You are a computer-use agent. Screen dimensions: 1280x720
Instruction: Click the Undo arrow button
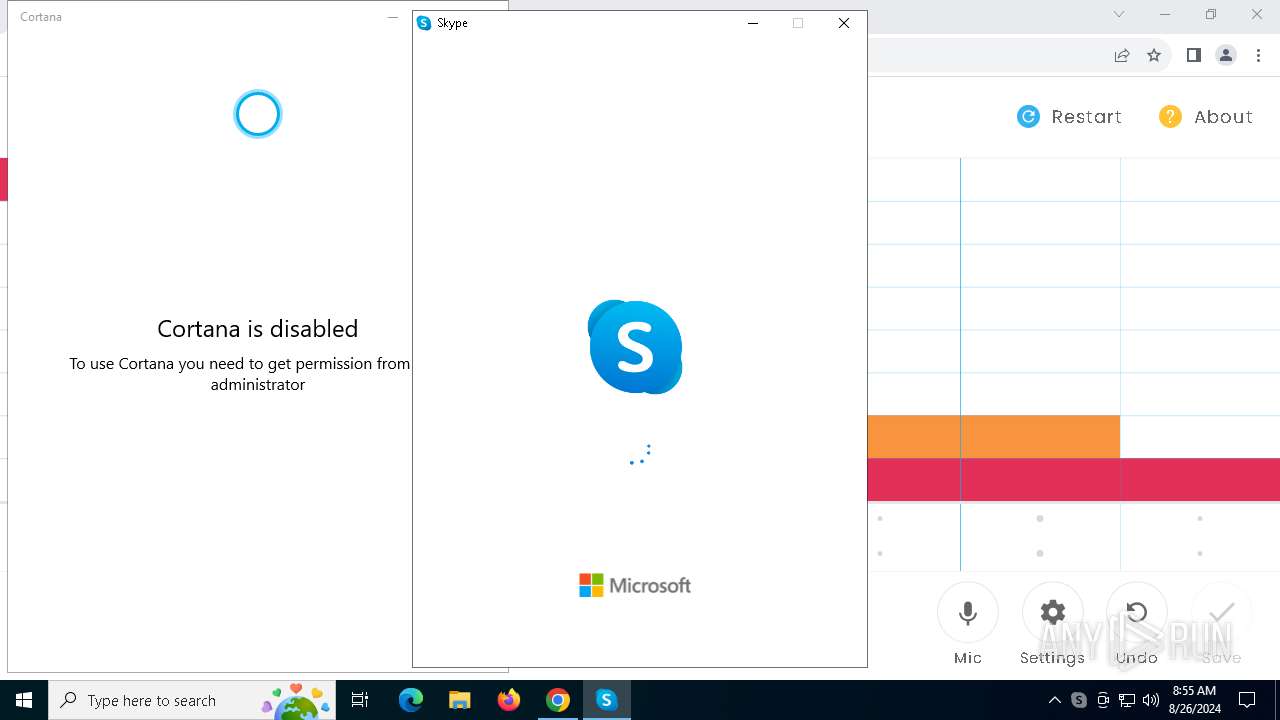pyautogui.click(x=1137, y=613)
